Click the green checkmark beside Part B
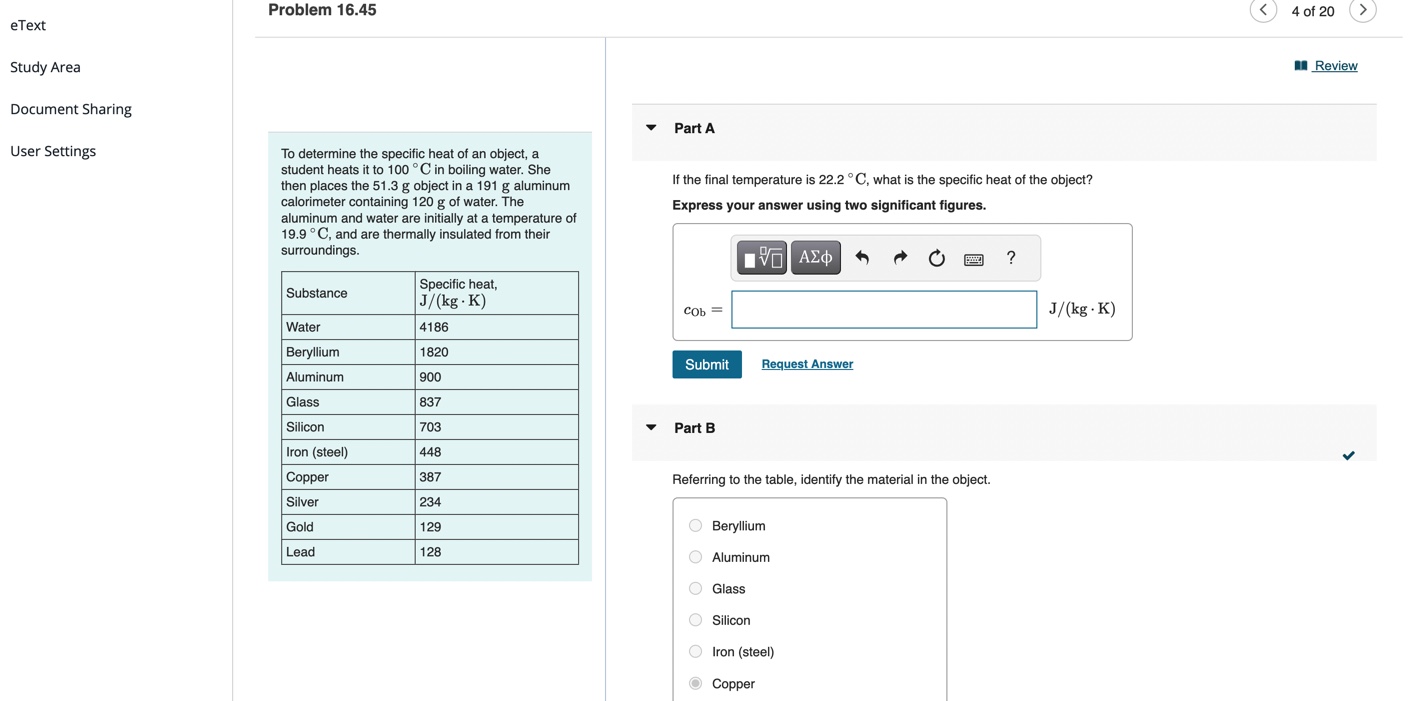The width and height of the screenshot is (1416, 701). (x=1348, y=455)
